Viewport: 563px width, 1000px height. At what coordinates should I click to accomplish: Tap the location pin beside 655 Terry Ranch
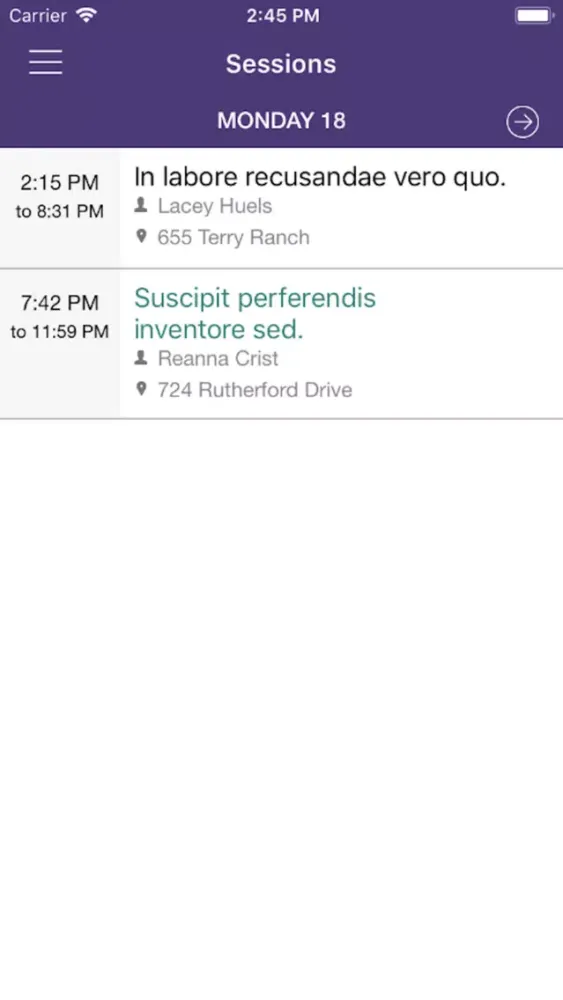click(142, 237)
